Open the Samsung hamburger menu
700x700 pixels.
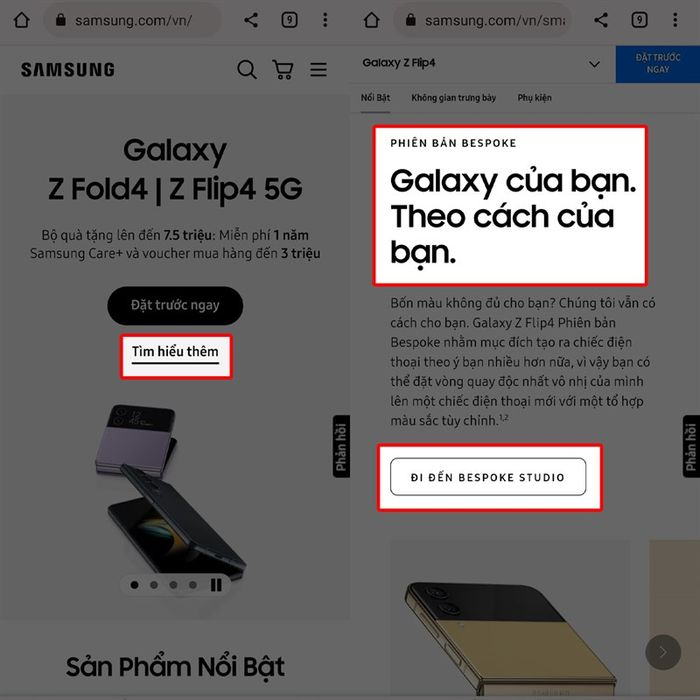[x=318, y=70]
